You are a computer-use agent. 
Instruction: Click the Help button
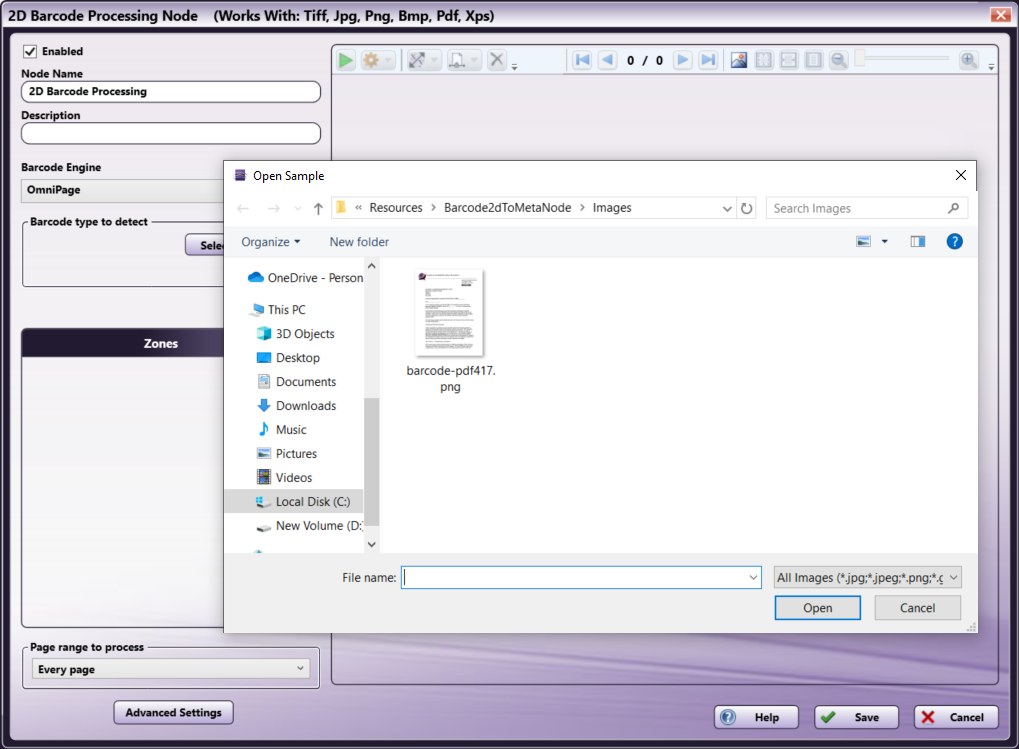(756, 717)
